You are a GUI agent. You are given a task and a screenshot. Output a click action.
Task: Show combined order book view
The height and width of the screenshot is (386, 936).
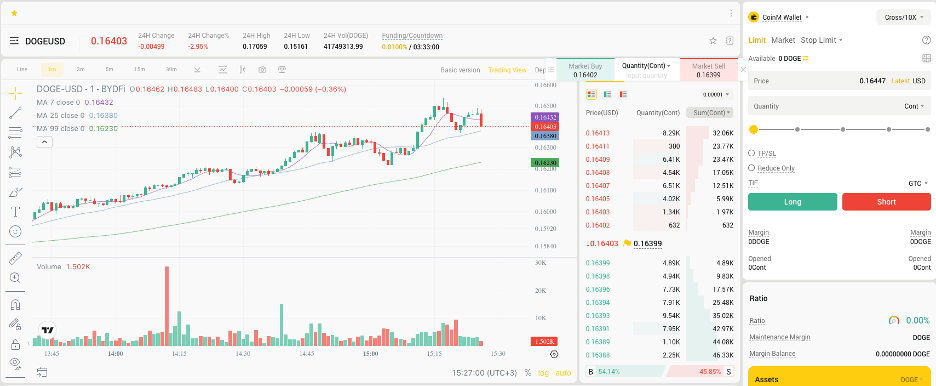click(592, 94)
